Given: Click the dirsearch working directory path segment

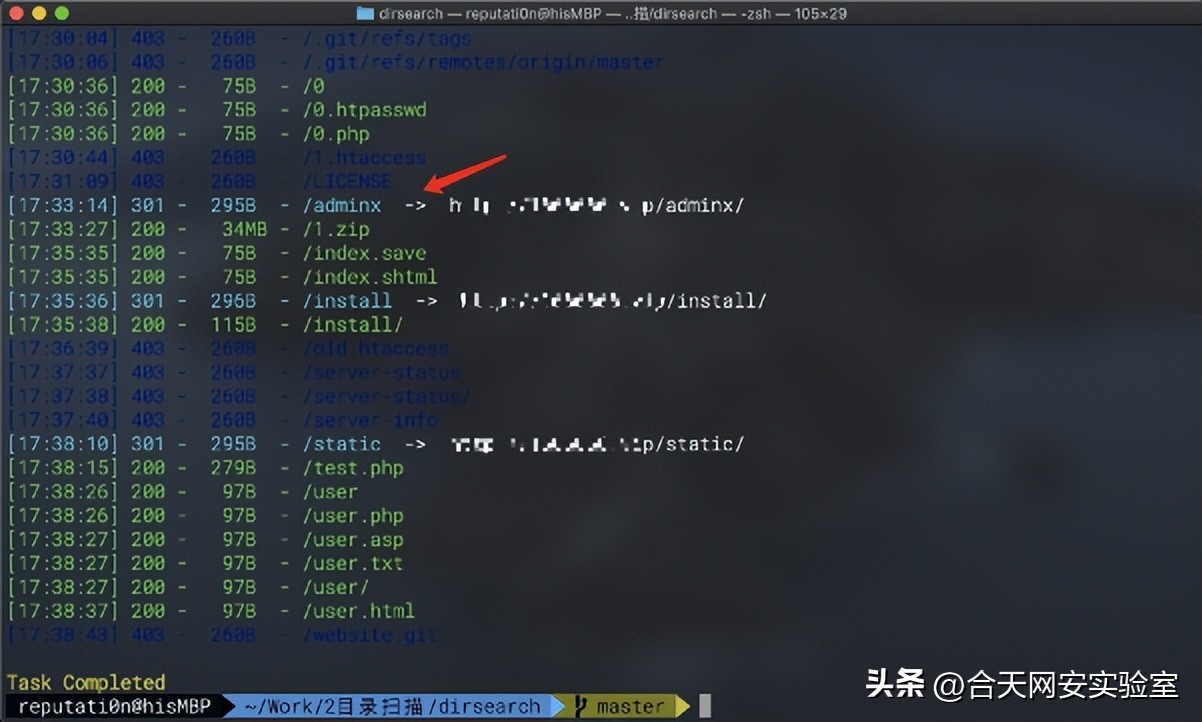Looking at the screenshot, I should [x=392, y=707].
